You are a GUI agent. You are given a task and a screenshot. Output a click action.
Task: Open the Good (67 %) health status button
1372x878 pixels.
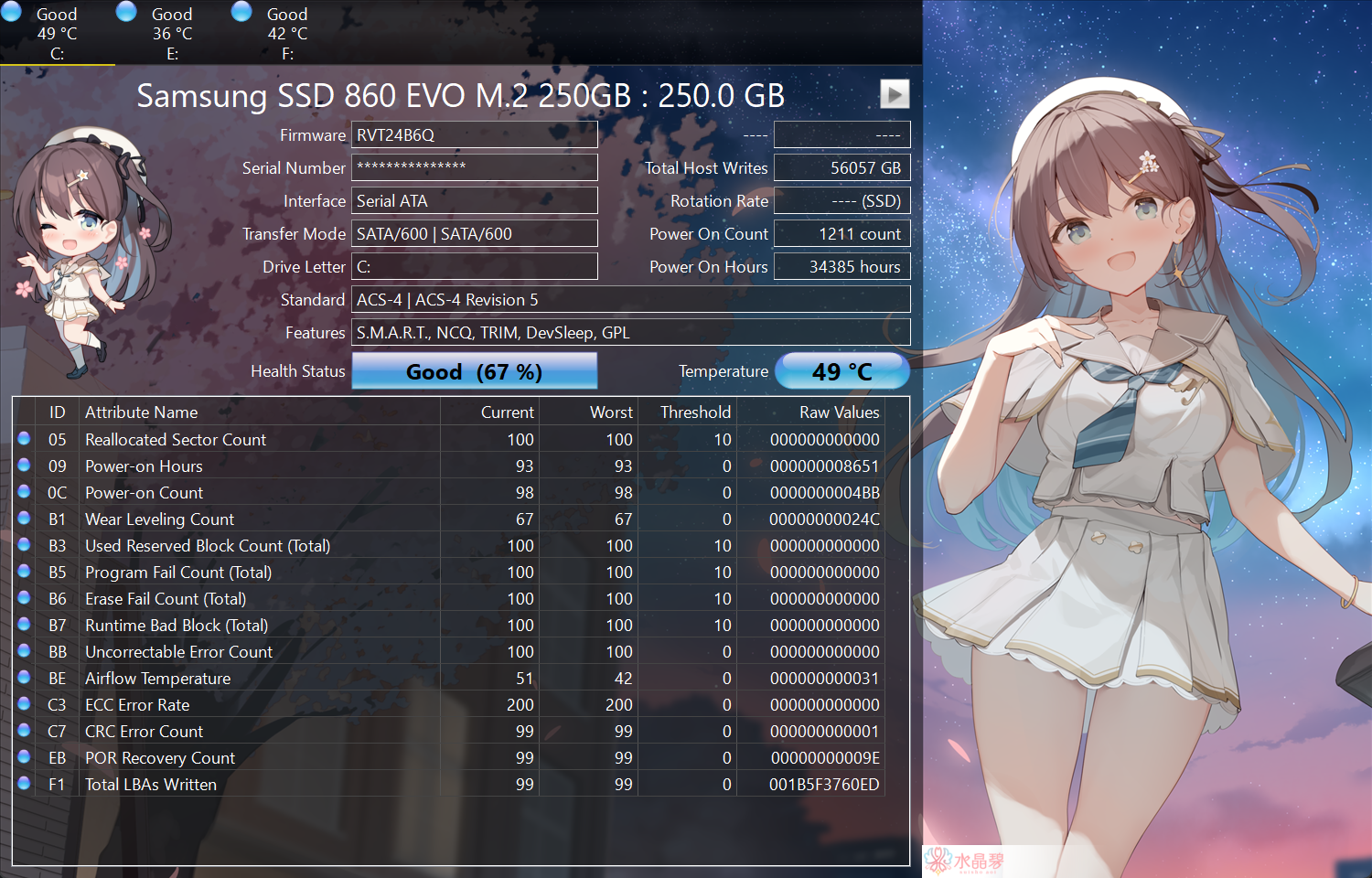475,371
